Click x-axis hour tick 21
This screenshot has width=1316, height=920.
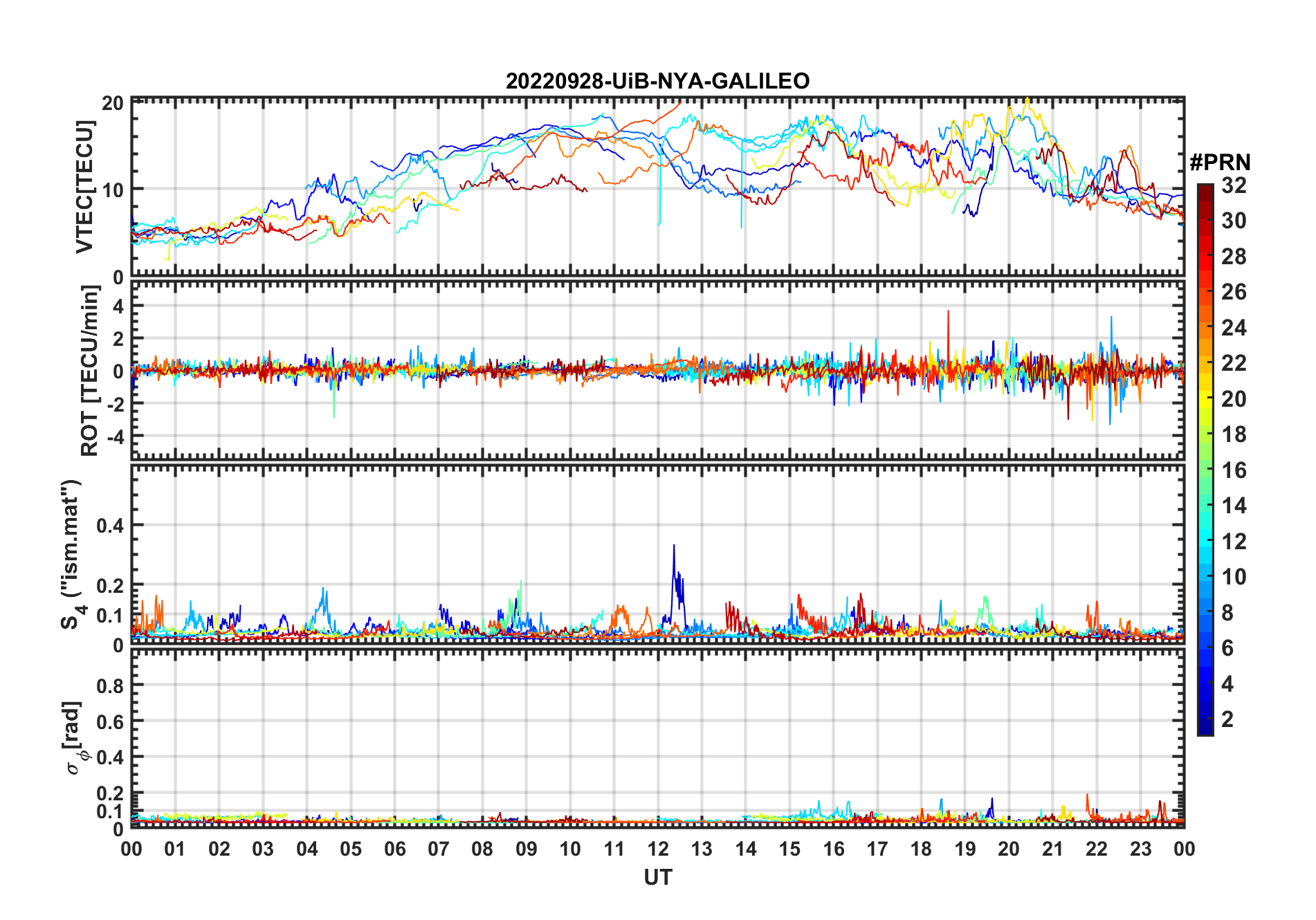(1053, 849)
